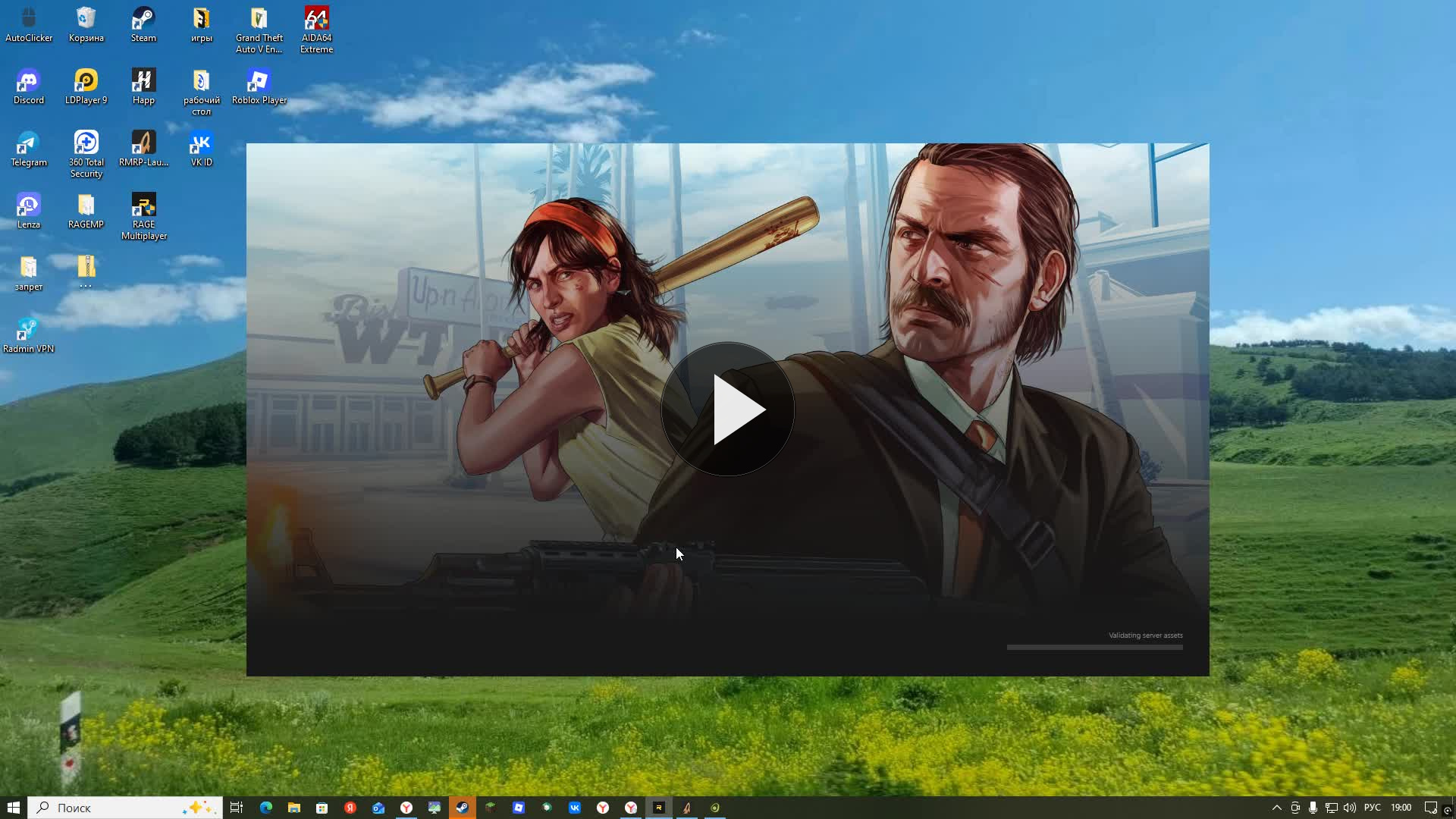The height and width of the screenshot is (819, 1456).
Task: Switch to the RAGE Multiplayer taskbar button
Action: [658, 808]
